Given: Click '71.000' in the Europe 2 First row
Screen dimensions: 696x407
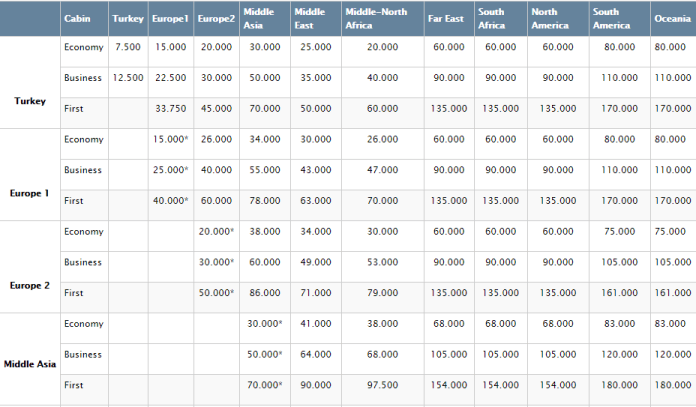Looking at the screenshot, I should [316, 293].
